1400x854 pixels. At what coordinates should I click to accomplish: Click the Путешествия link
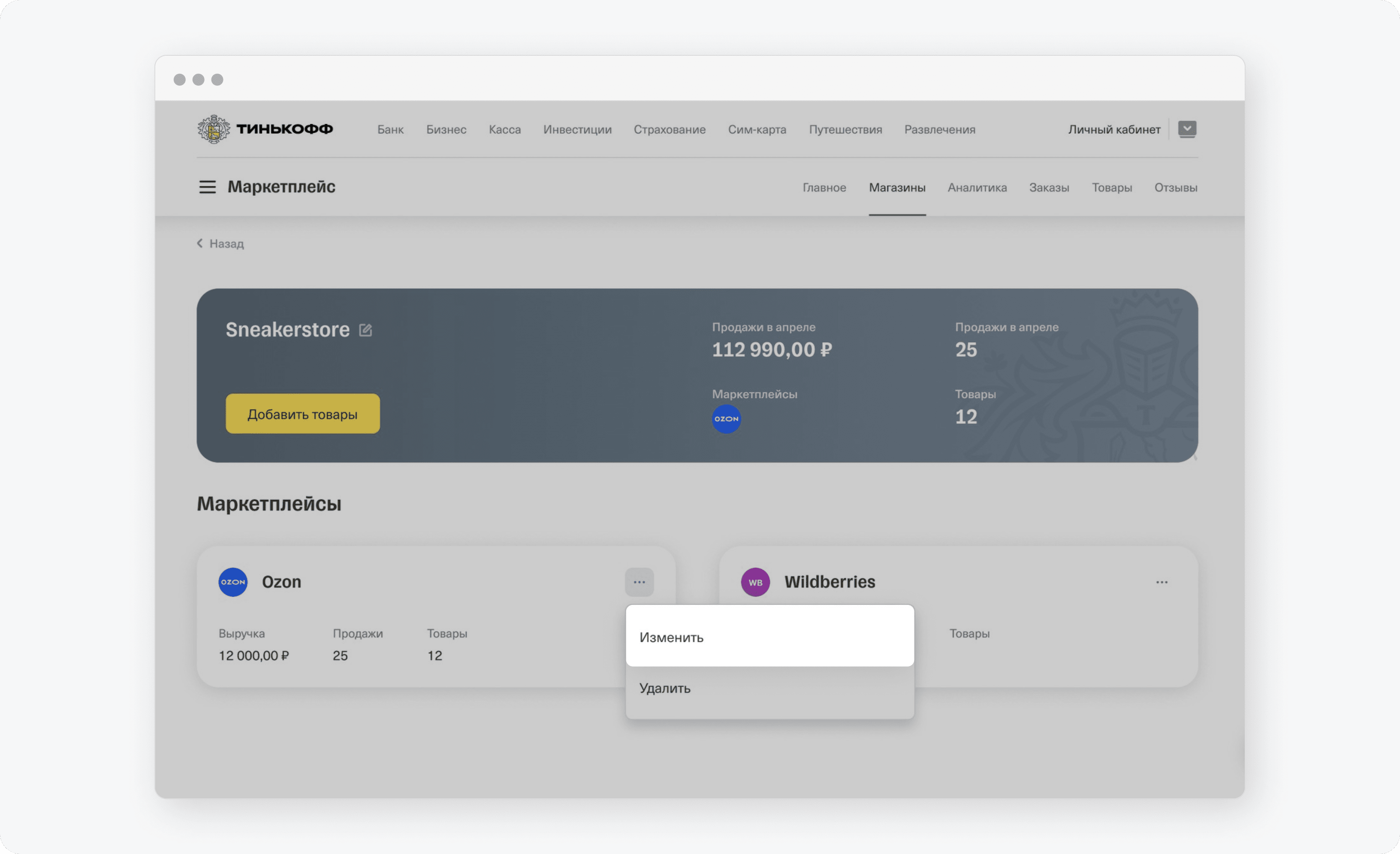[845, 129]
